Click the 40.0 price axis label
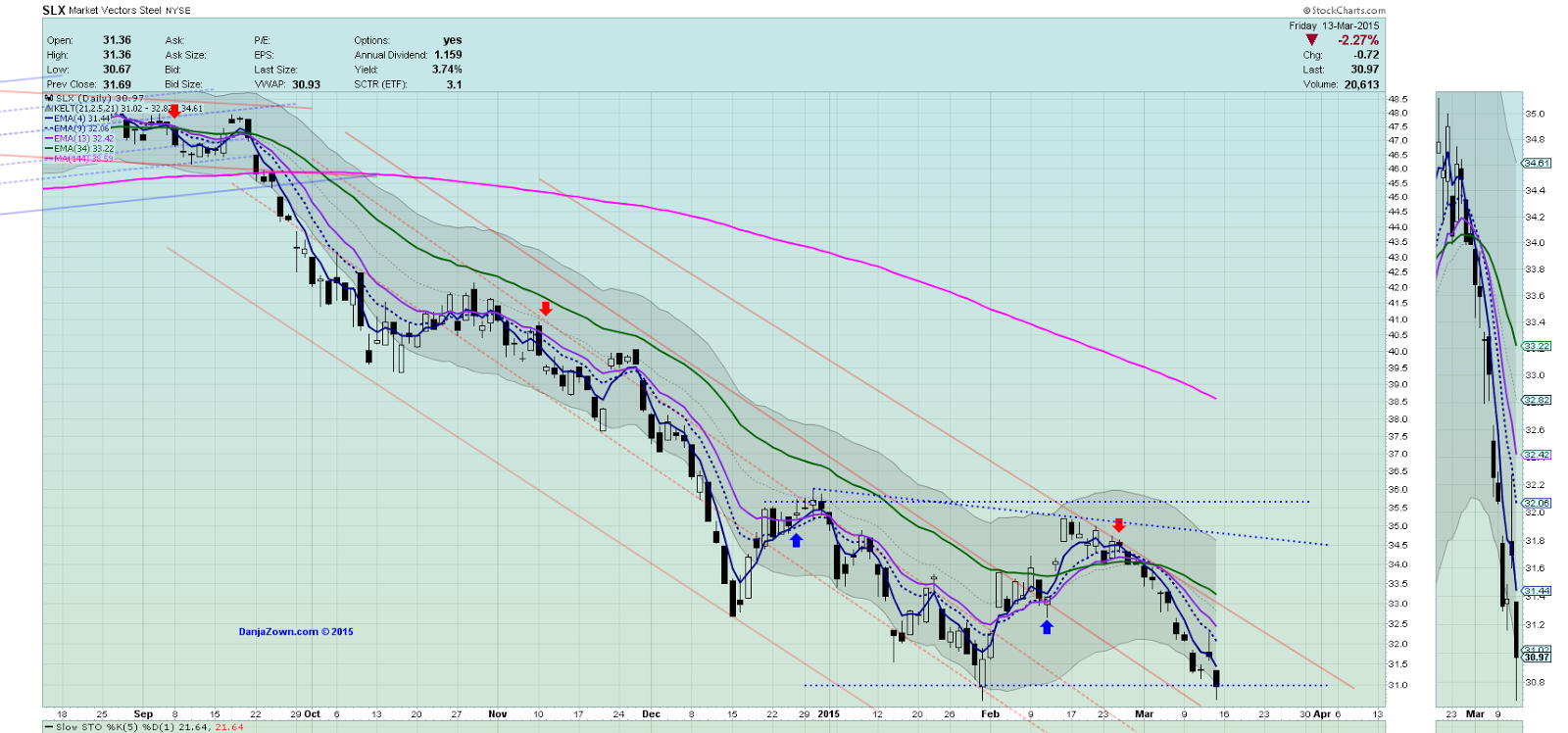The image size is (1568, 733). tap(1398, 351)
